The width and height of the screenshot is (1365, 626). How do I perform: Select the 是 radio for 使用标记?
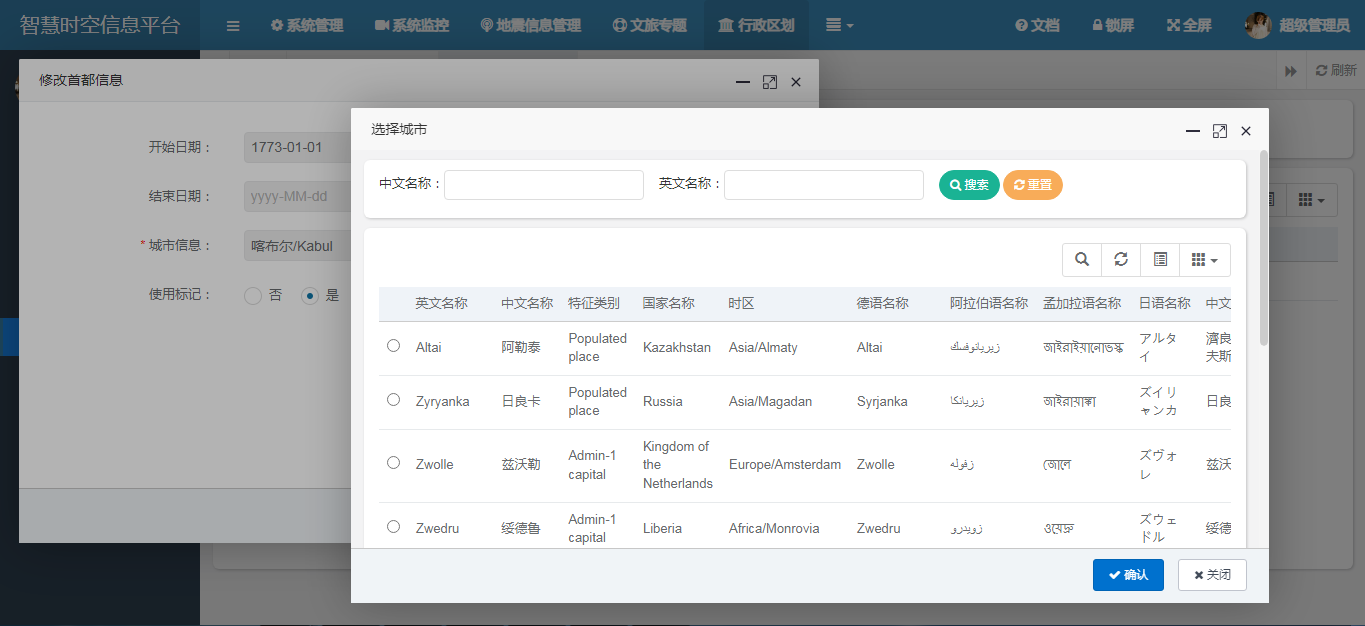tap(310, 295)
